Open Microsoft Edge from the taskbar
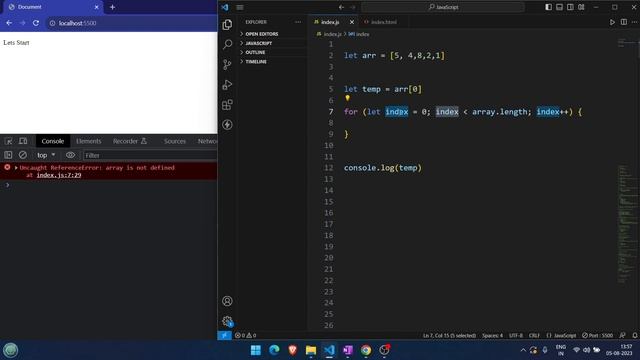The width and height of the screenshot is (640, 360). click(274, 350)
